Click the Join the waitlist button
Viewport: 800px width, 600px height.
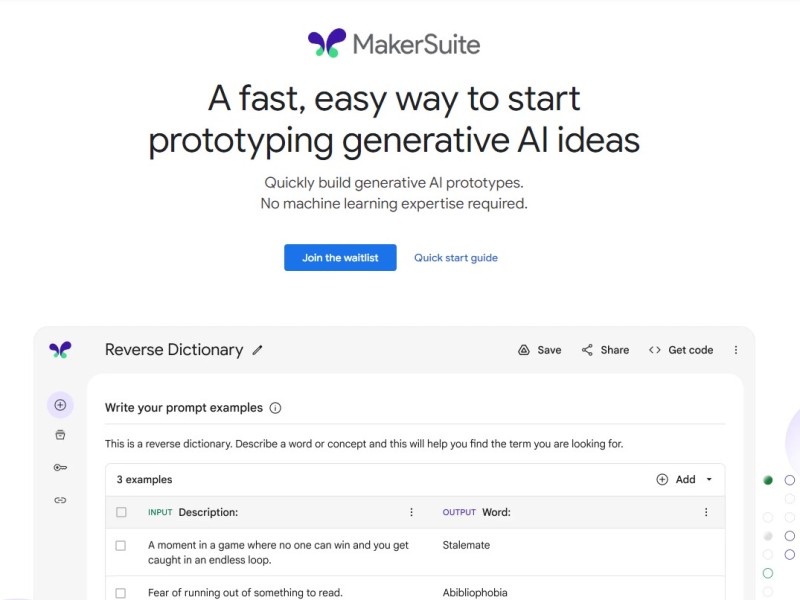click(340, 258)
